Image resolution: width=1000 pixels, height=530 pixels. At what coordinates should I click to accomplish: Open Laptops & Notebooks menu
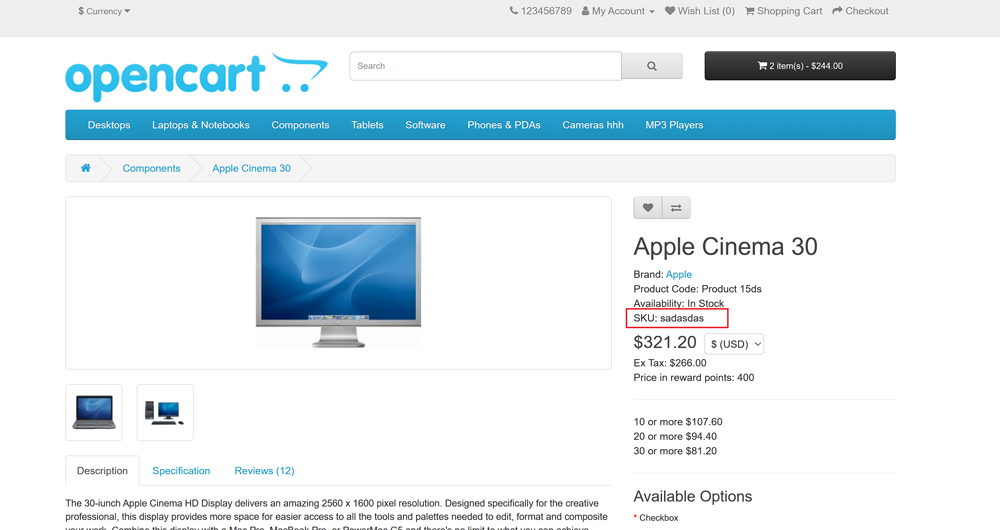click(x=201, y=125)
